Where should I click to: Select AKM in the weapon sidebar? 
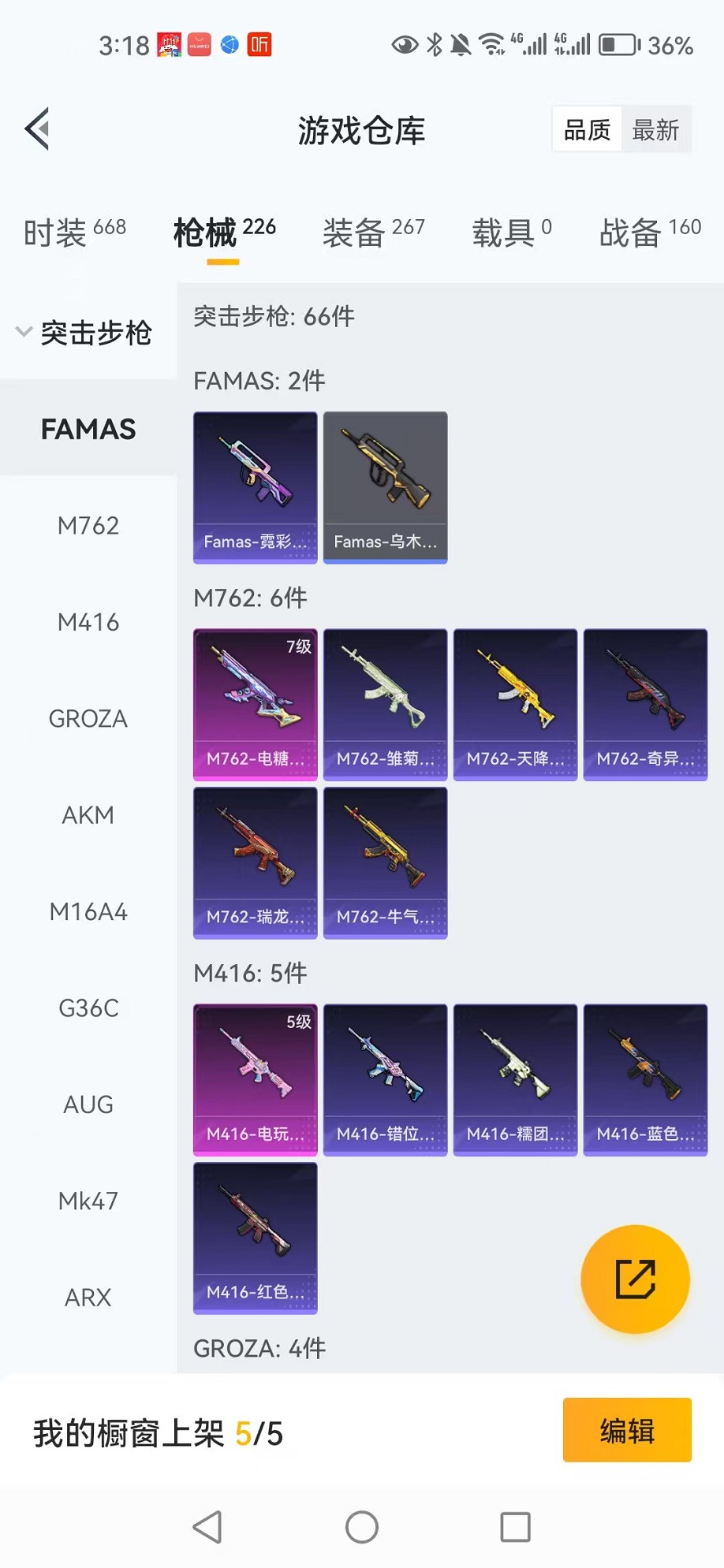point(88,815)
